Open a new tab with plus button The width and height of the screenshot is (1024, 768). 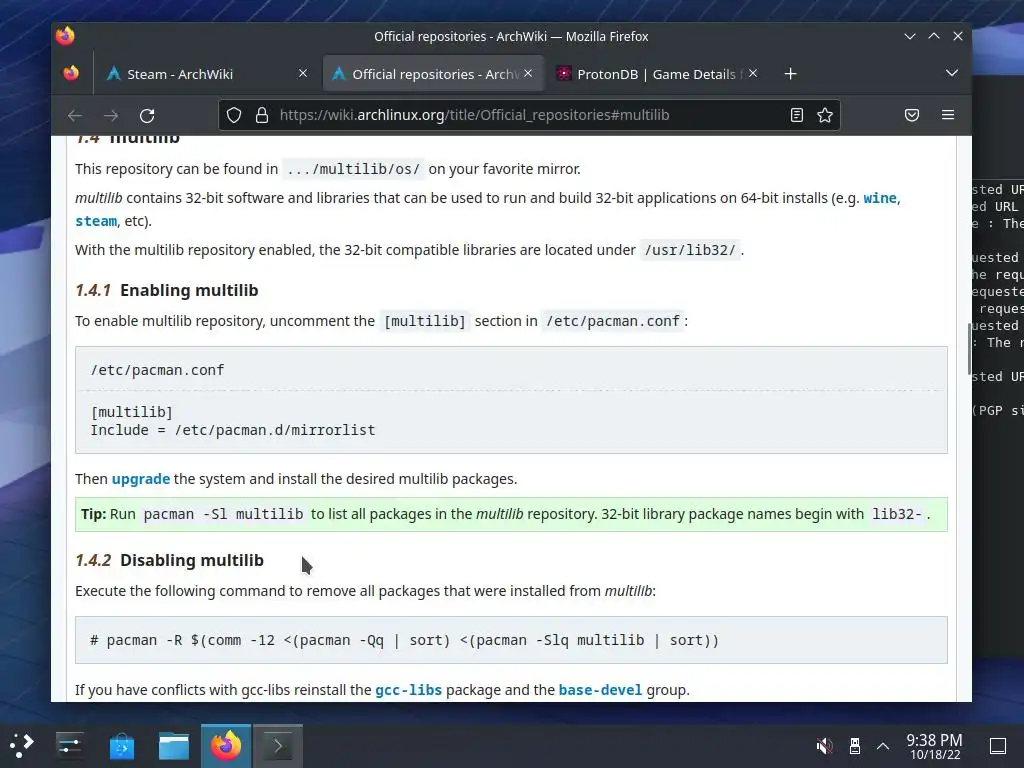tap(790, 74)
